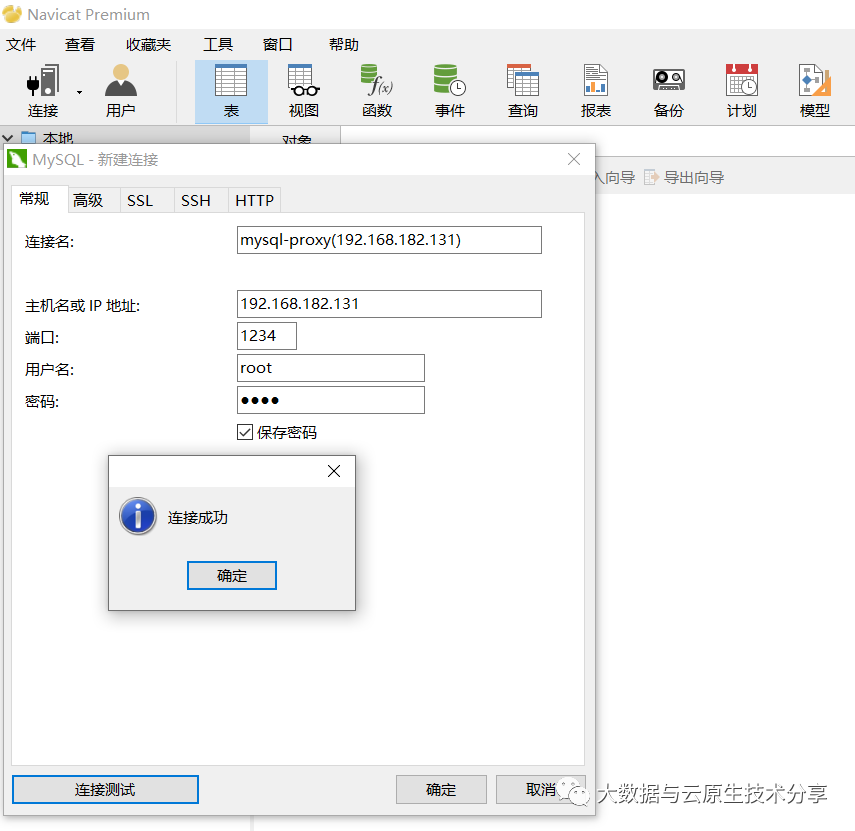Close the MySQL new connection dialog
Image resolution: width=855 pixels, height=831 pixels.
coord(574,159)
